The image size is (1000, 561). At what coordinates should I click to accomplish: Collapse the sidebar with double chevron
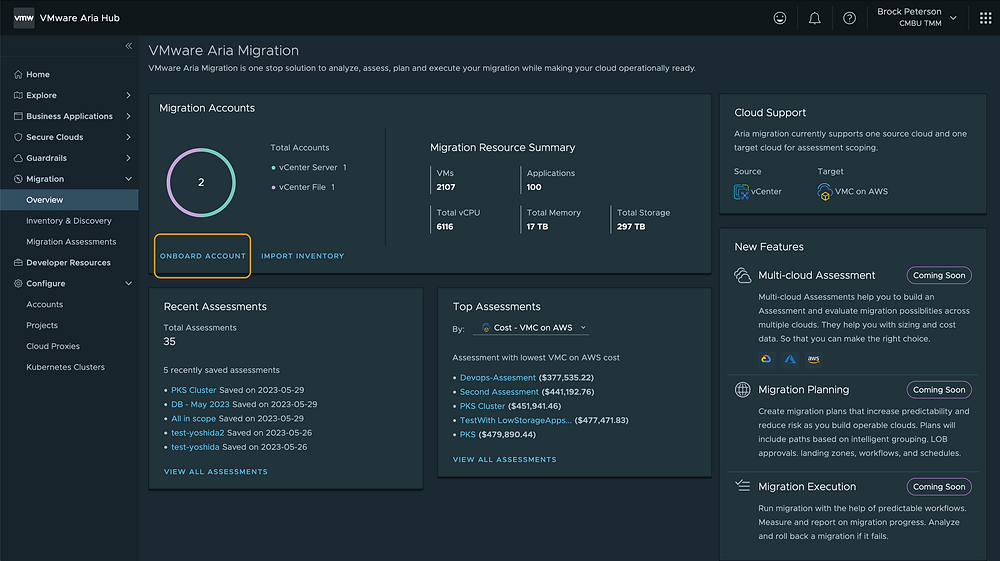click(x=128, y=46)
